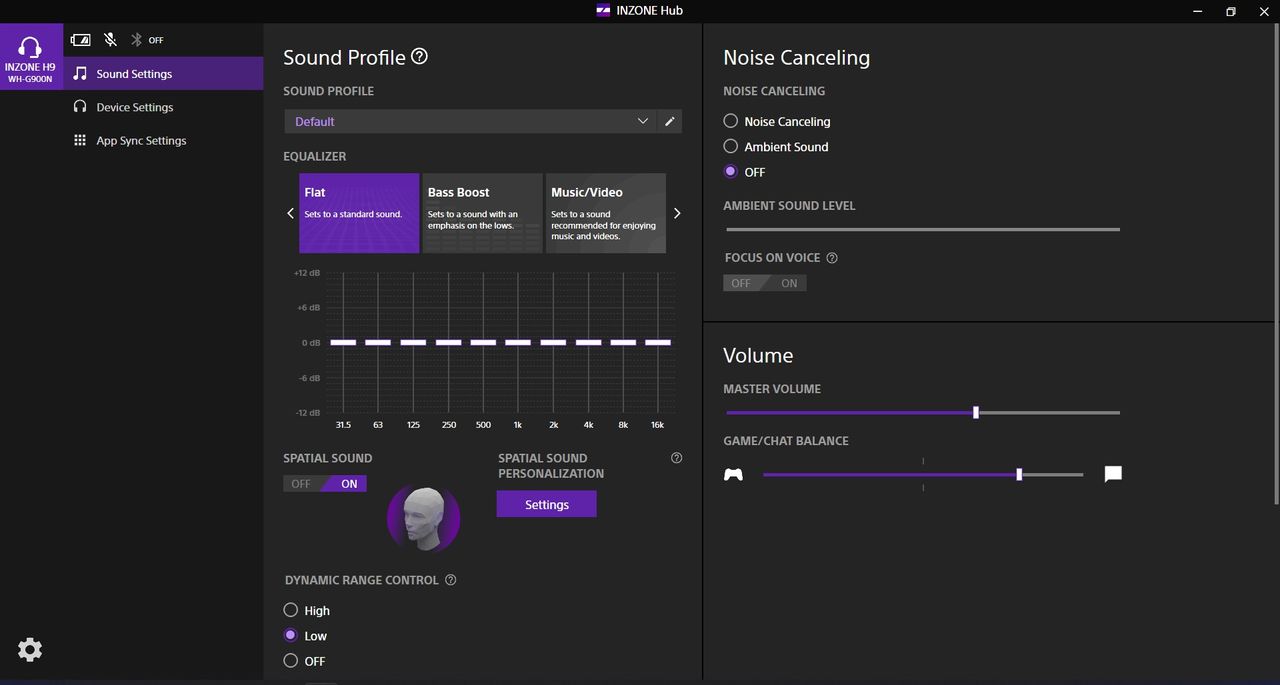1280x685 pixels.
Task: Click the battery status icon
Action: 81,40
